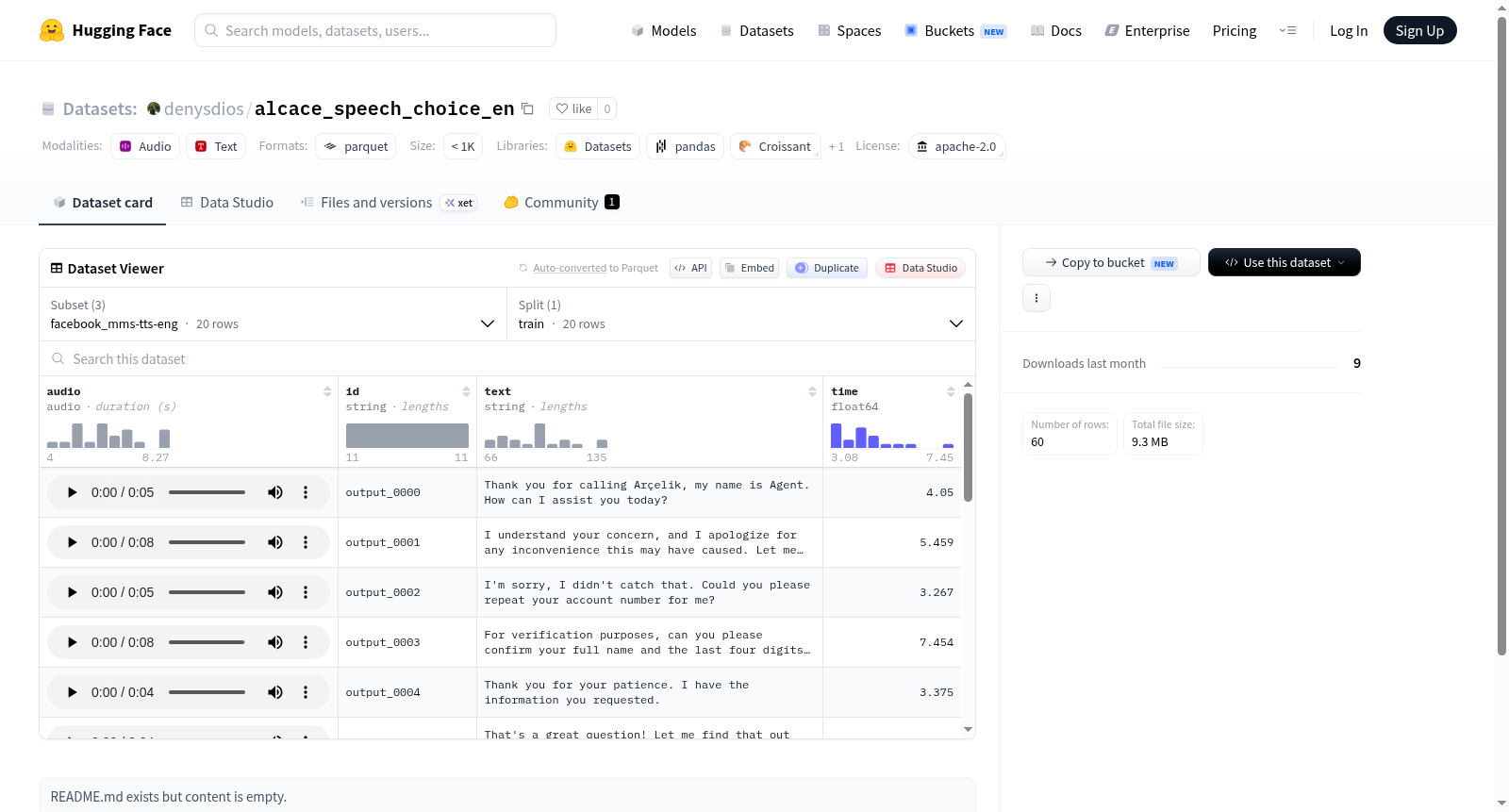Open the apache-2.0 license tag
The image size is (1509, 812).
coord(956,146)
